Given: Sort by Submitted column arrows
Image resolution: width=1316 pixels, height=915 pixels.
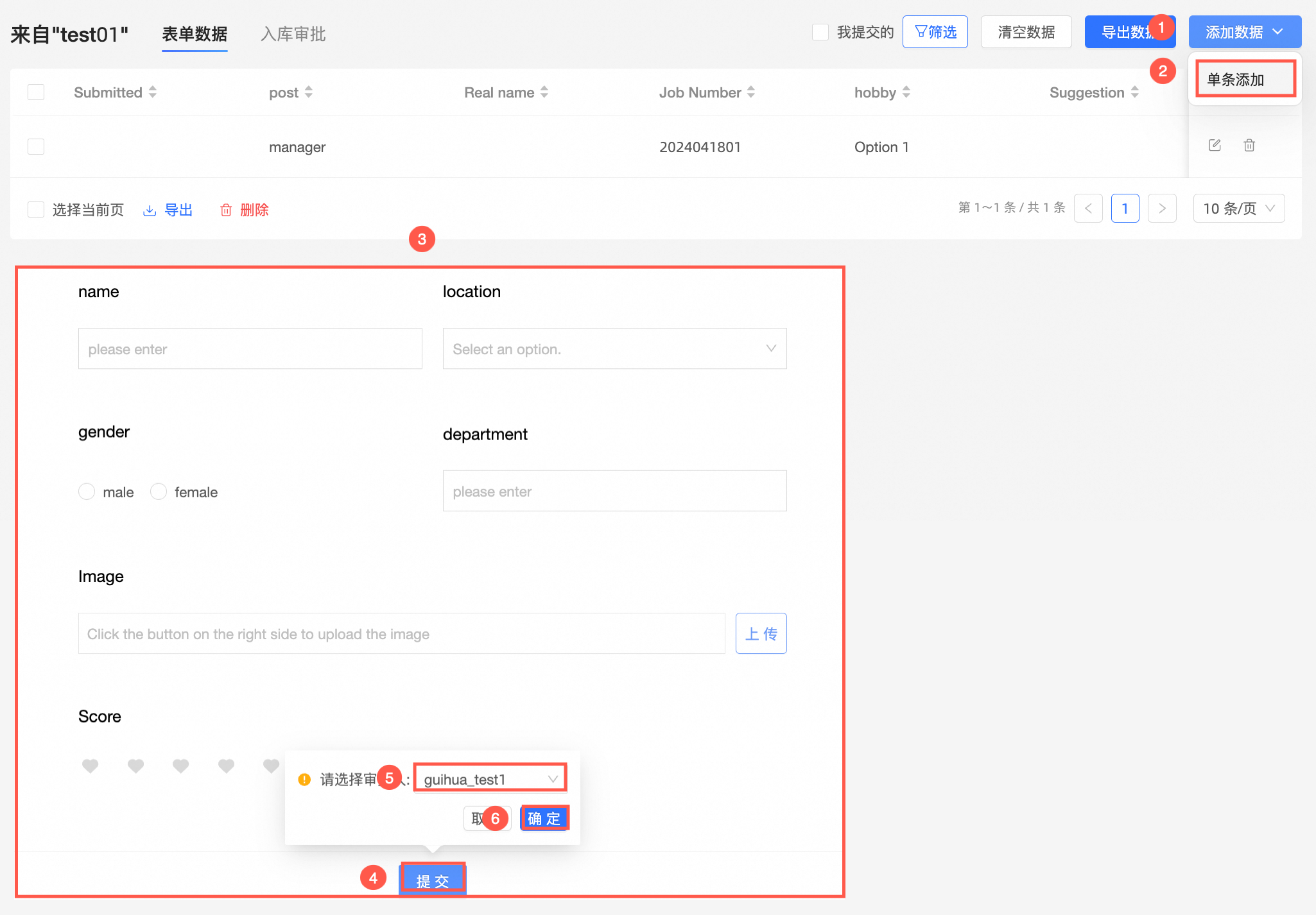Looking at the screenshot, I should pyautogui.click(x=153, y=92).
